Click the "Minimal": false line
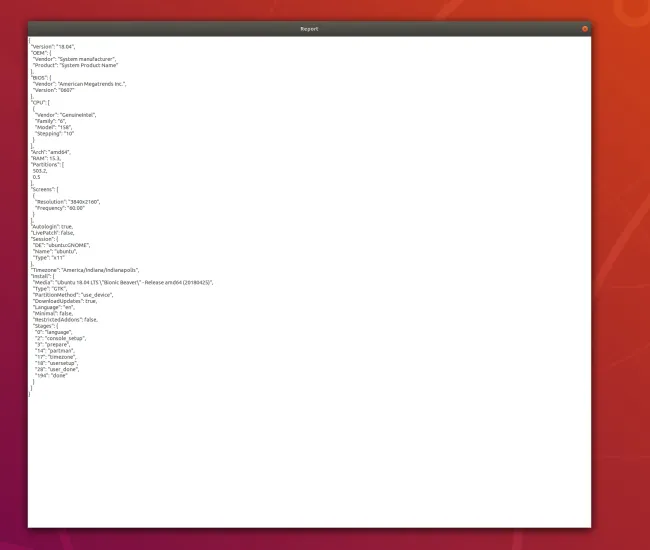 [x=53, y=314]
